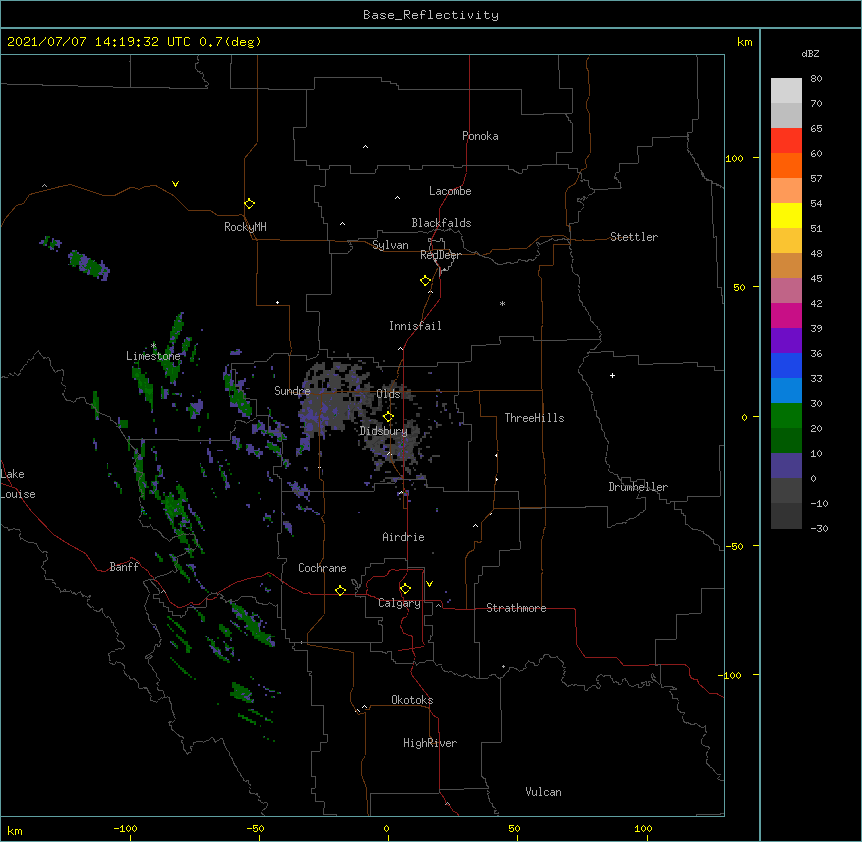This screenshot has height=842, width=862.
Task: Click the -50 tick on the right vertical axis
Action: click(734, 546)
